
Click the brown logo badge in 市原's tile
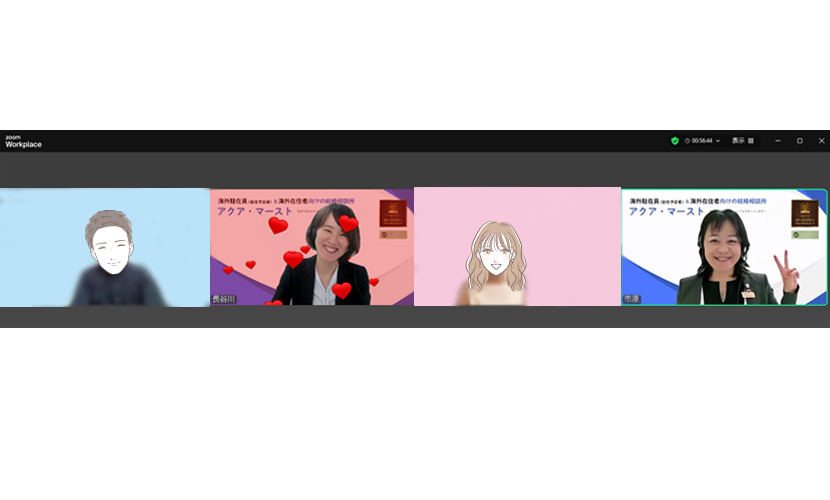(x=805, y=212)
